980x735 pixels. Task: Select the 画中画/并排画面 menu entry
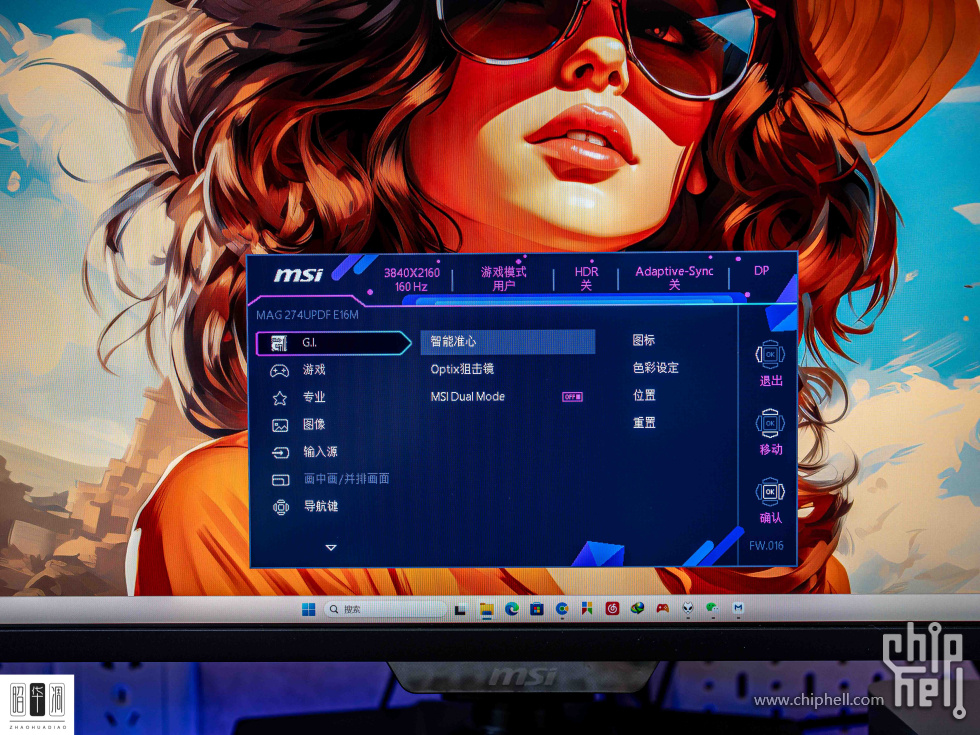tap(330, 479)
